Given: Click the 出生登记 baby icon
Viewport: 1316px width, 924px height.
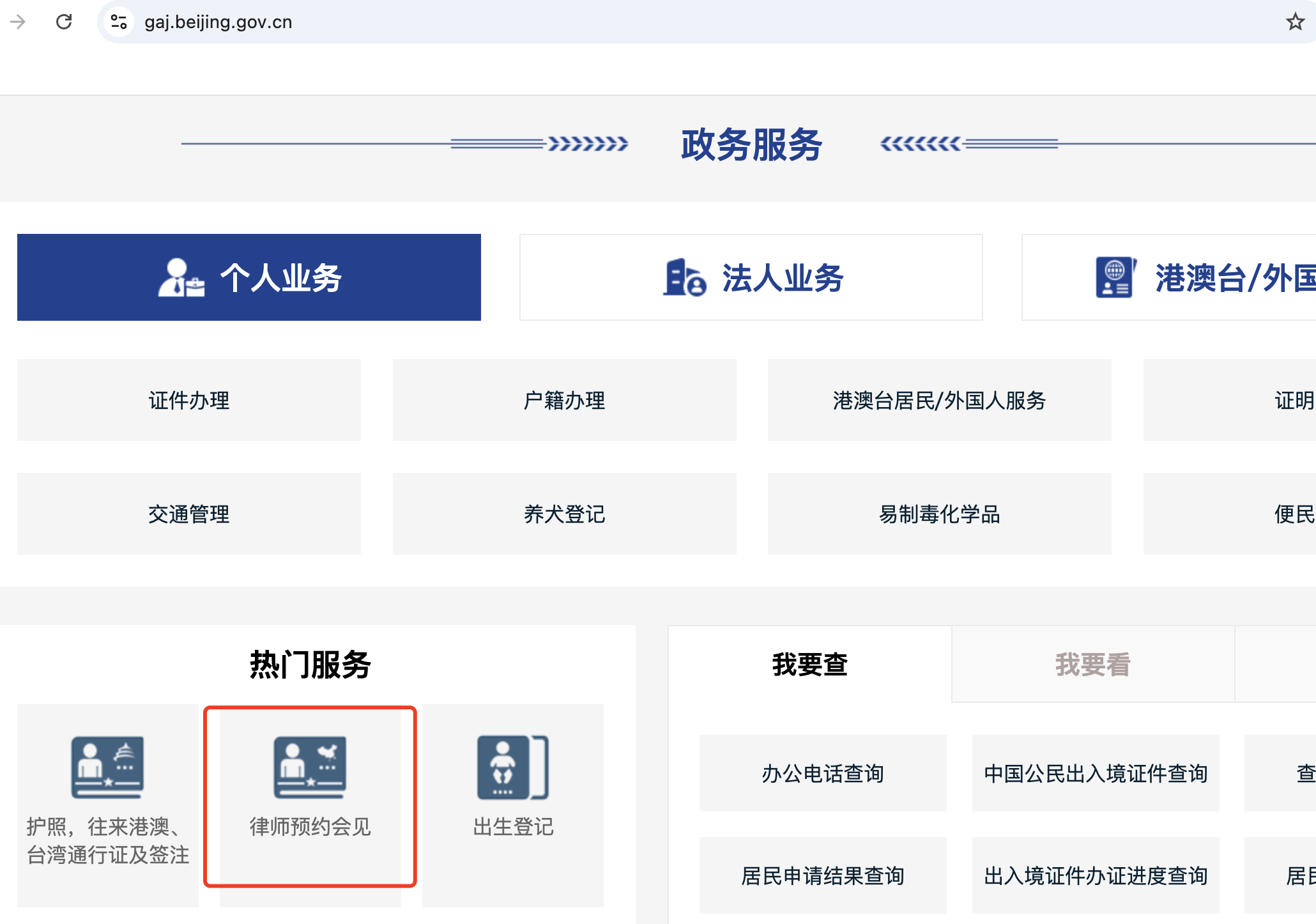Looking at the screenshot, I should point(513,767).
